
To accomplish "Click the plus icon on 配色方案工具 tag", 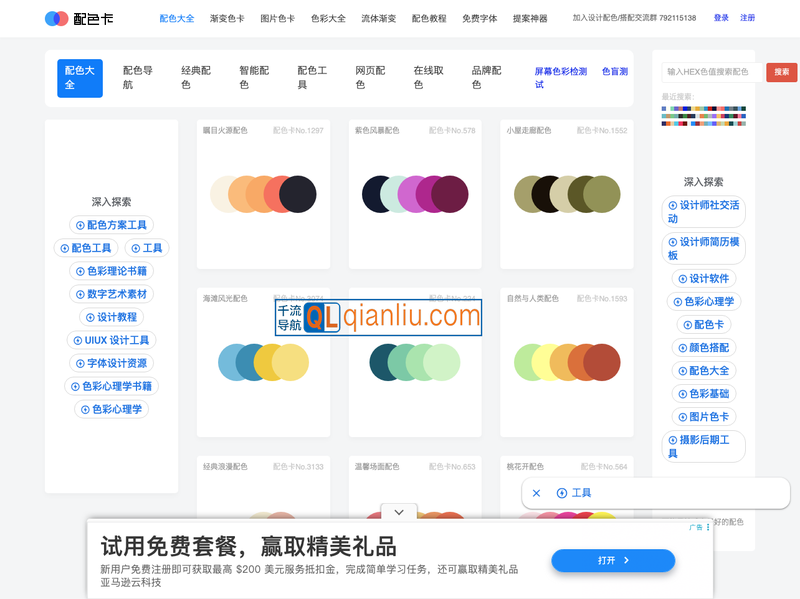I will [x=79, y=225].
